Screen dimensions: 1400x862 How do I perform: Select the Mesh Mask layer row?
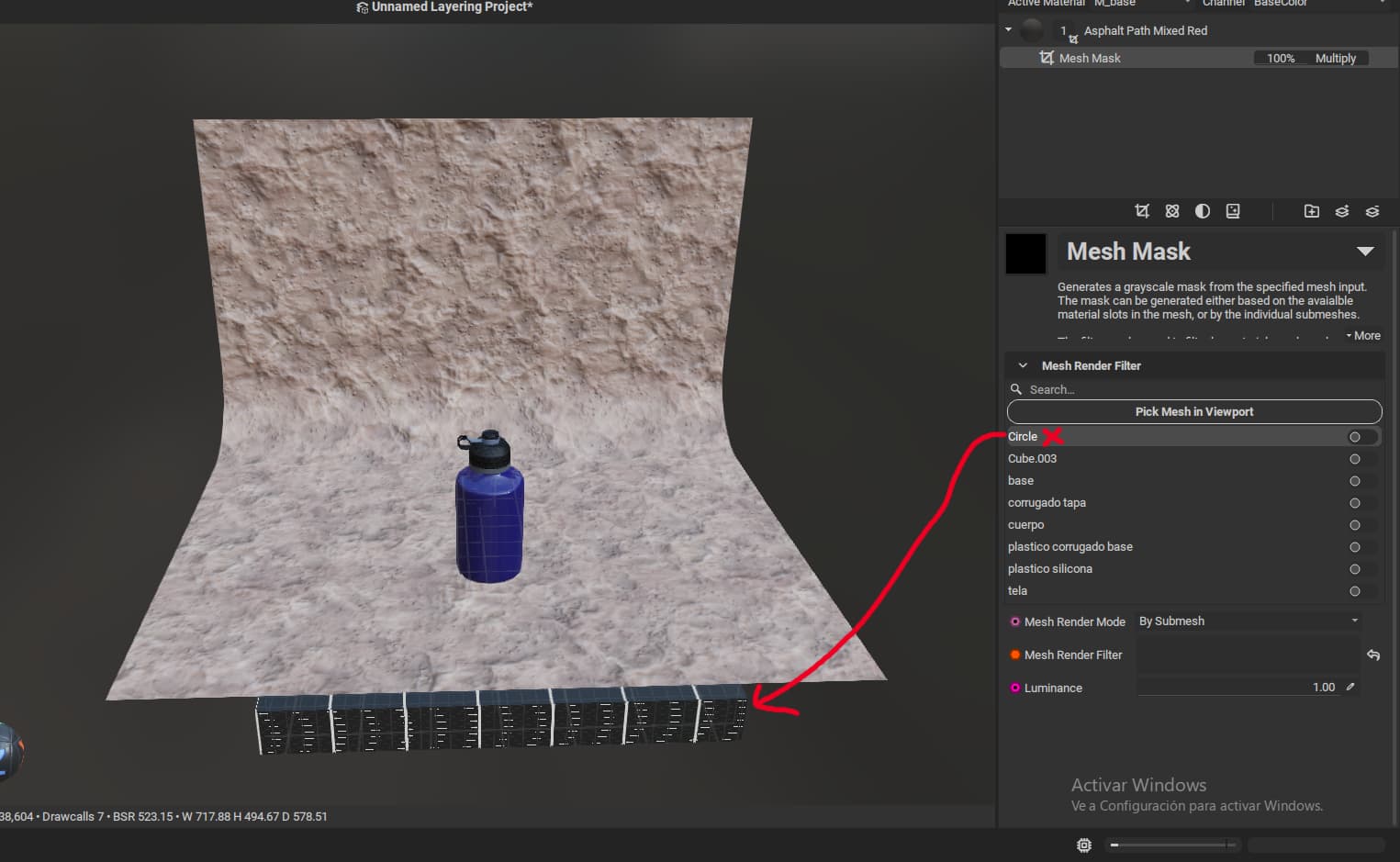(x=1138, y=58)
